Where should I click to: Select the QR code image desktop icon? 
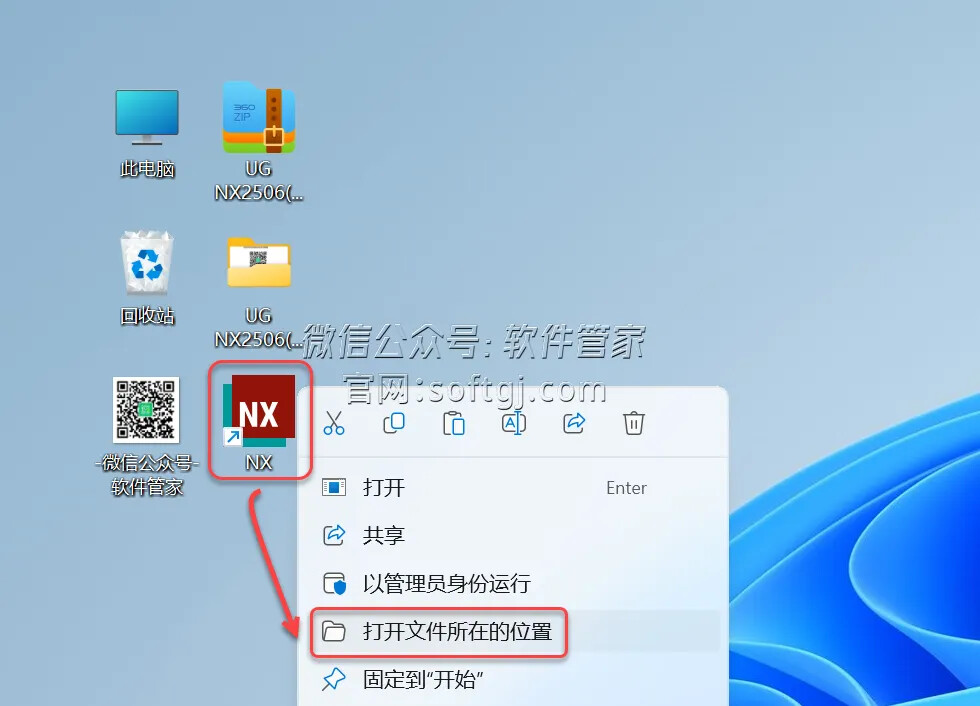click(146, 410)
